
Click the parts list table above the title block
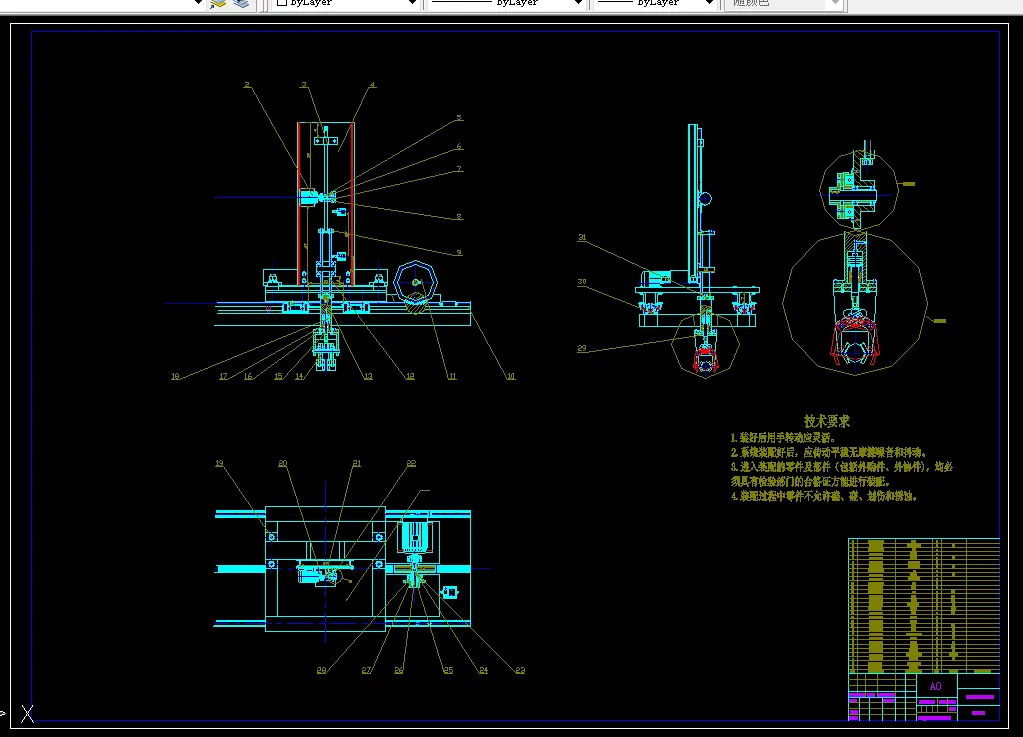click(x=924, y=605)
